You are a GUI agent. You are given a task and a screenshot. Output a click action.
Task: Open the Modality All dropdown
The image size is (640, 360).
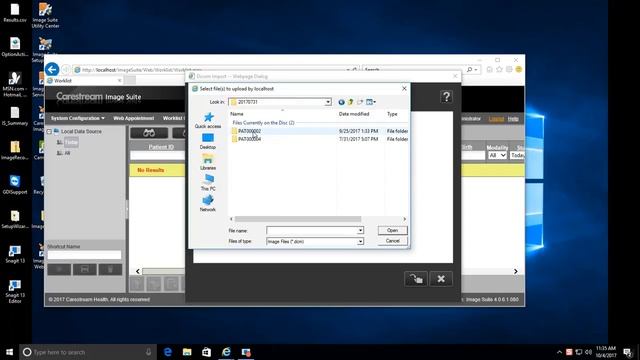[x=497, y=155]
